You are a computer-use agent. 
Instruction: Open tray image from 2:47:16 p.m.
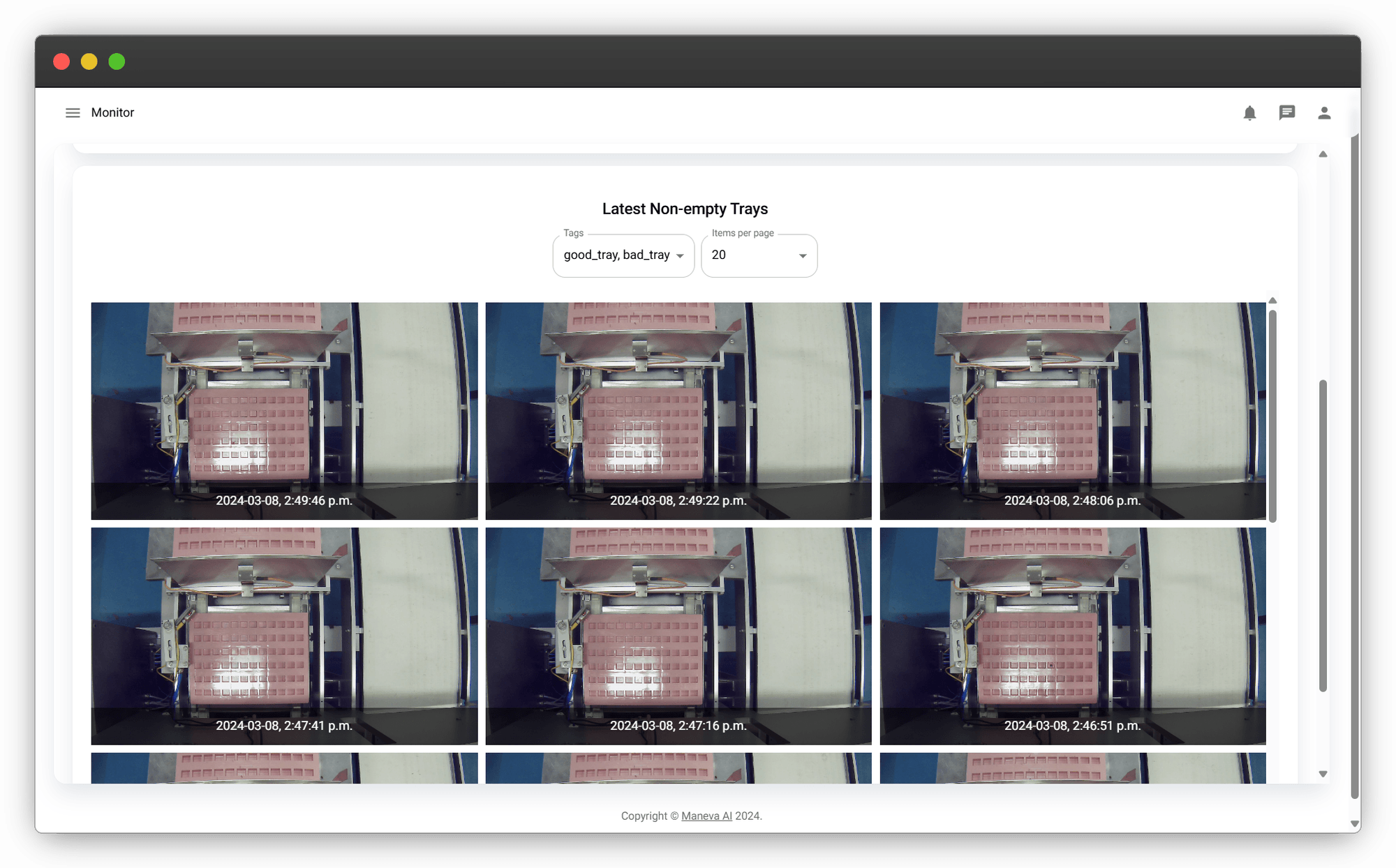[678, 636]
